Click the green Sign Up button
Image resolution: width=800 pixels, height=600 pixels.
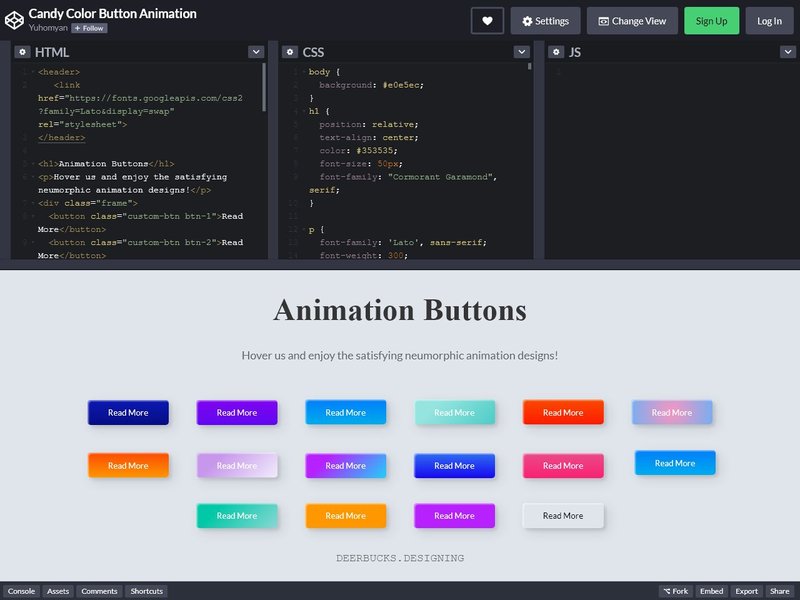711,21
